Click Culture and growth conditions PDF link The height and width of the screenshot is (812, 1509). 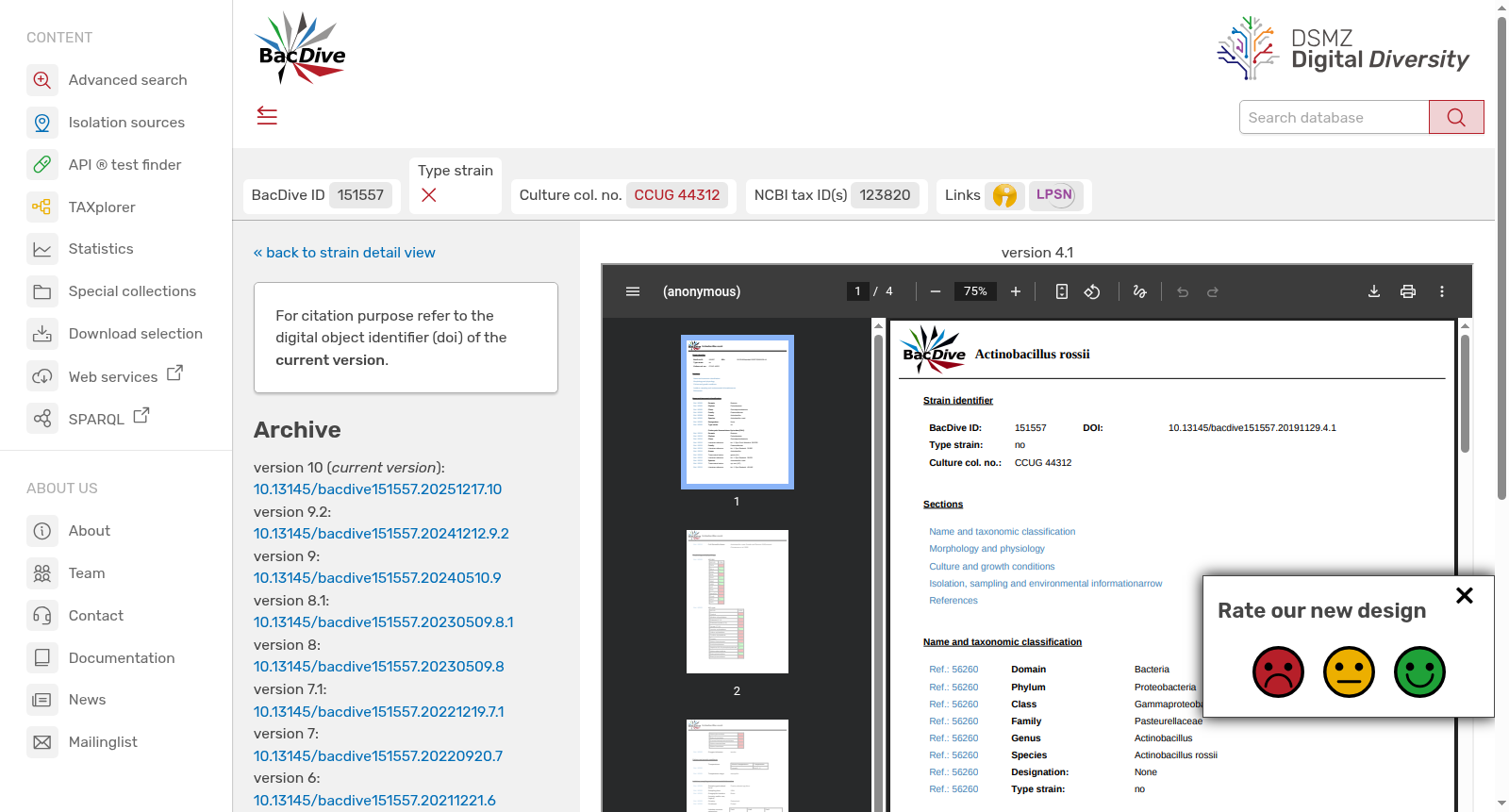coord(991,567)
